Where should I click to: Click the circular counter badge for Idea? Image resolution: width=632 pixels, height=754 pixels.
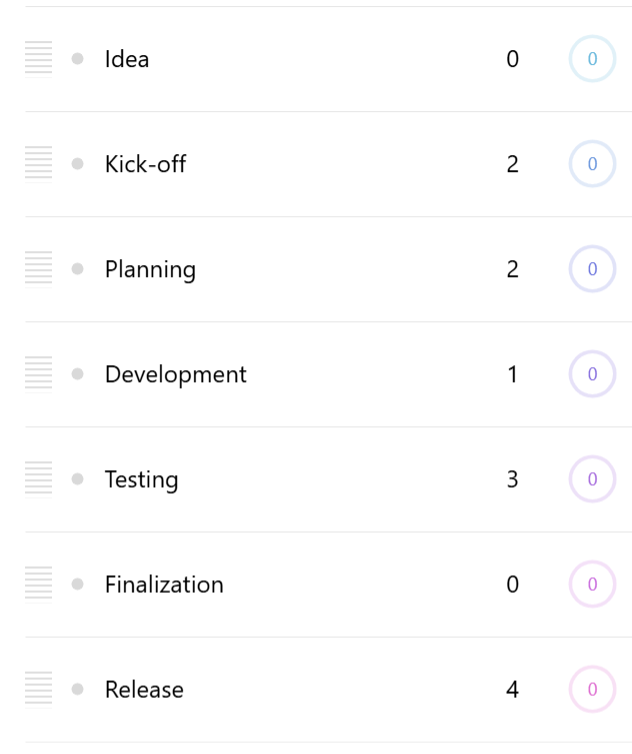(x=592, y=59)
